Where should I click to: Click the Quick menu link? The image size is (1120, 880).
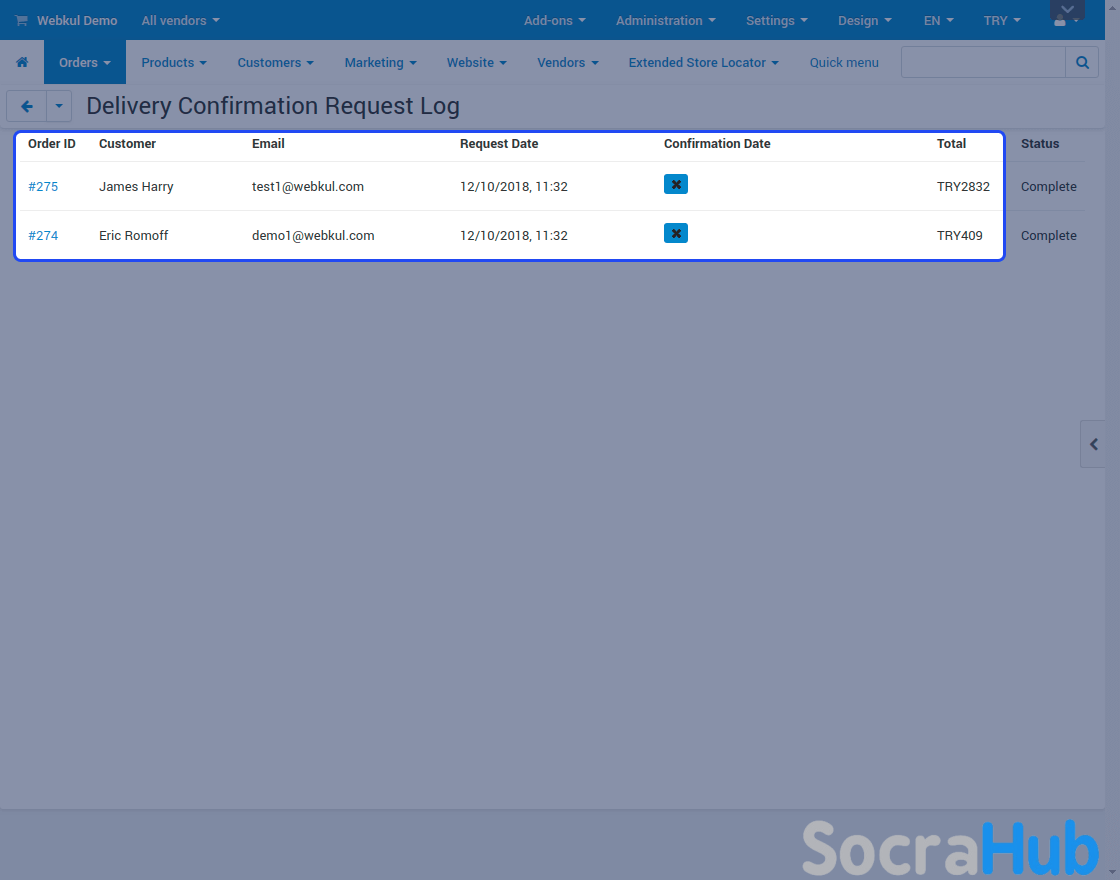(844, 62)
